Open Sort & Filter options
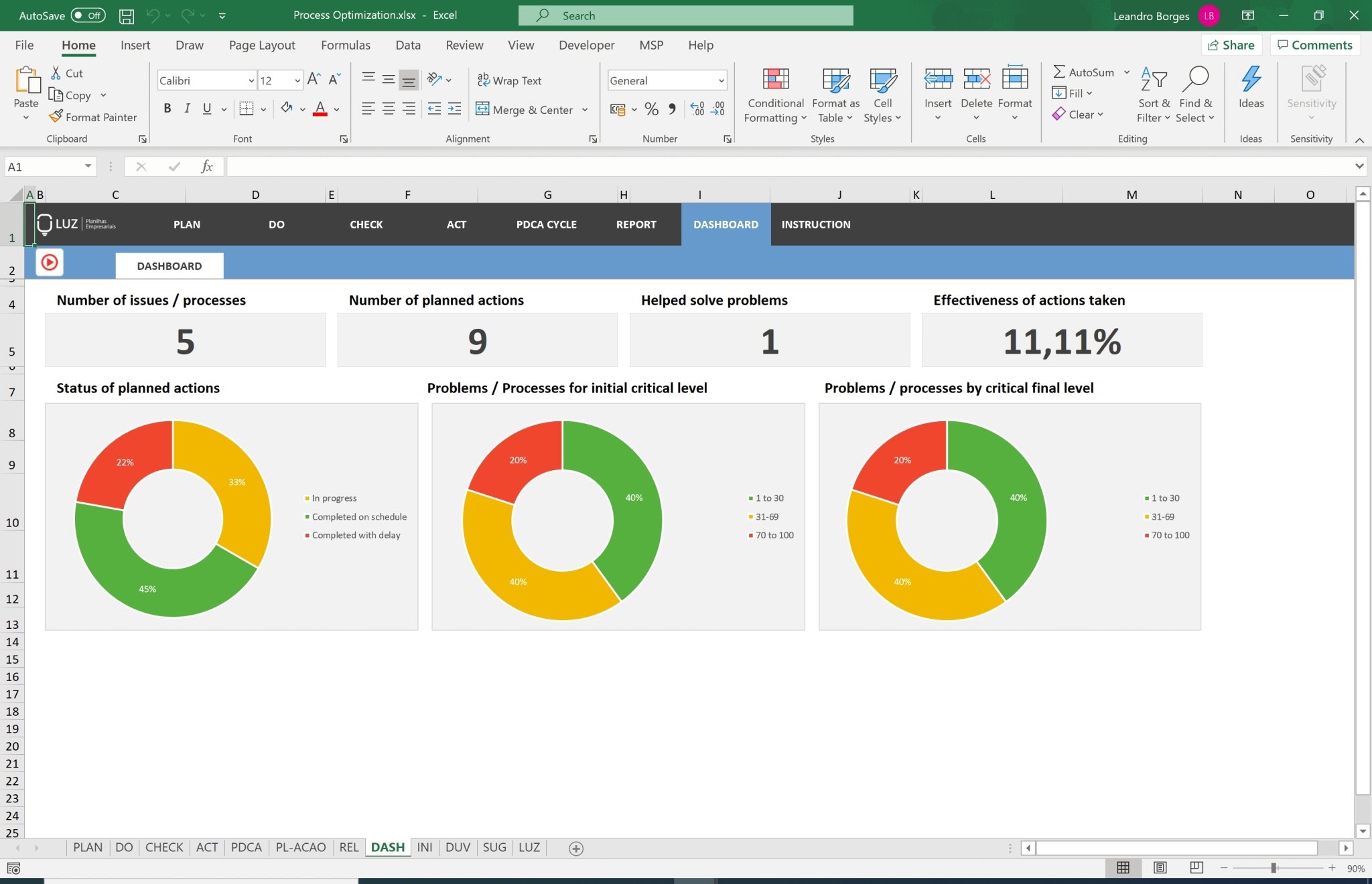 pyautogui.click(x=1153, y=94)
